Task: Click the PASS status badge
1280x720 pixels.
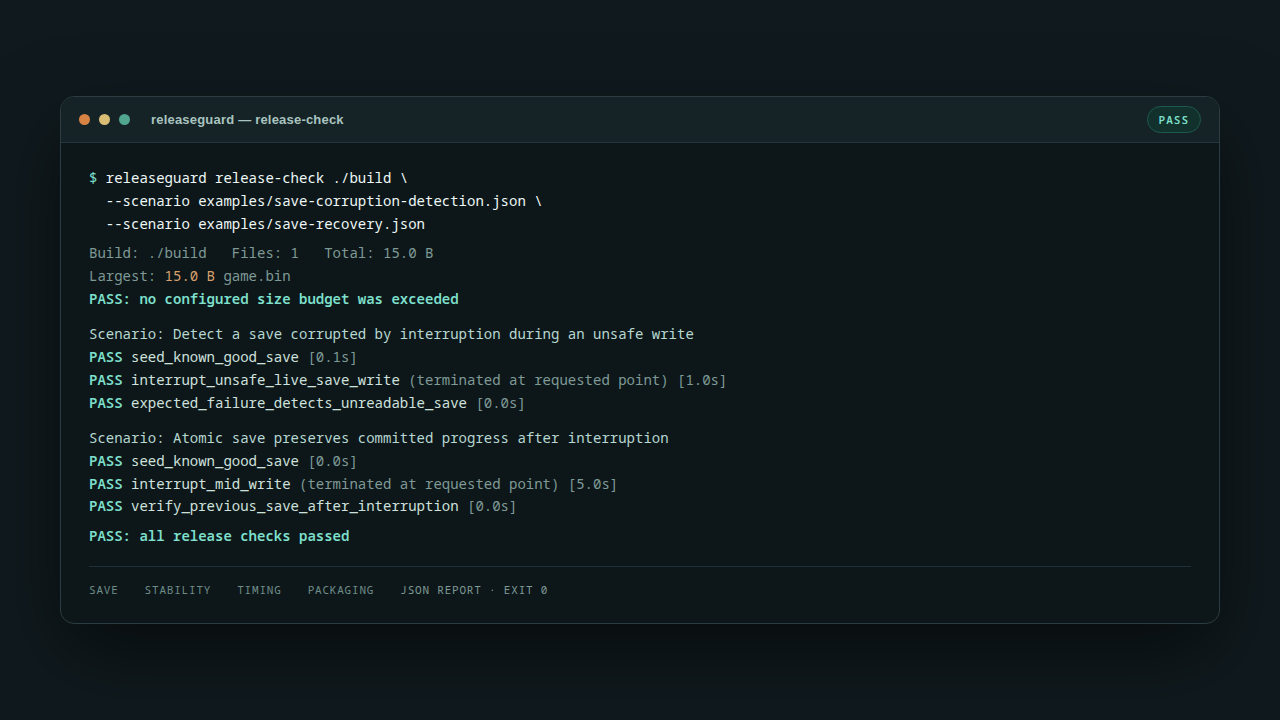Action: coord(1173,120)
